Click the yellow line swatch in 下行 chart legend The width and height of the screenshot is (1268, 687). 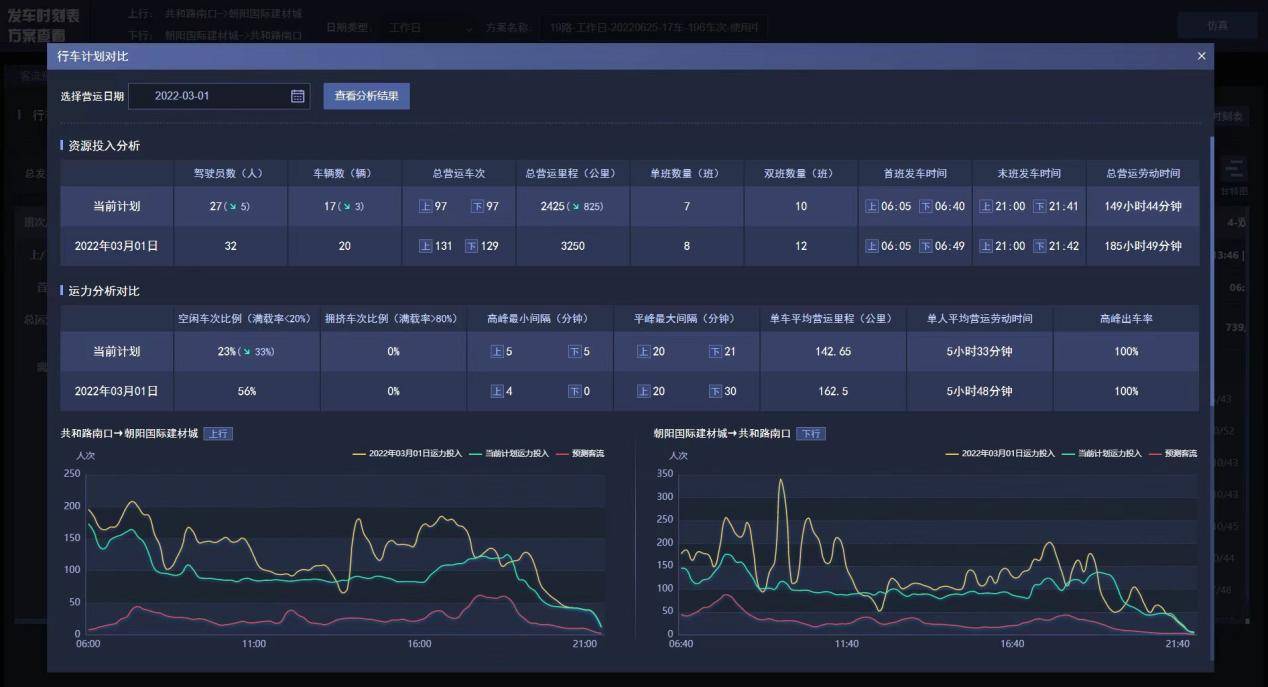pos(952,454)
